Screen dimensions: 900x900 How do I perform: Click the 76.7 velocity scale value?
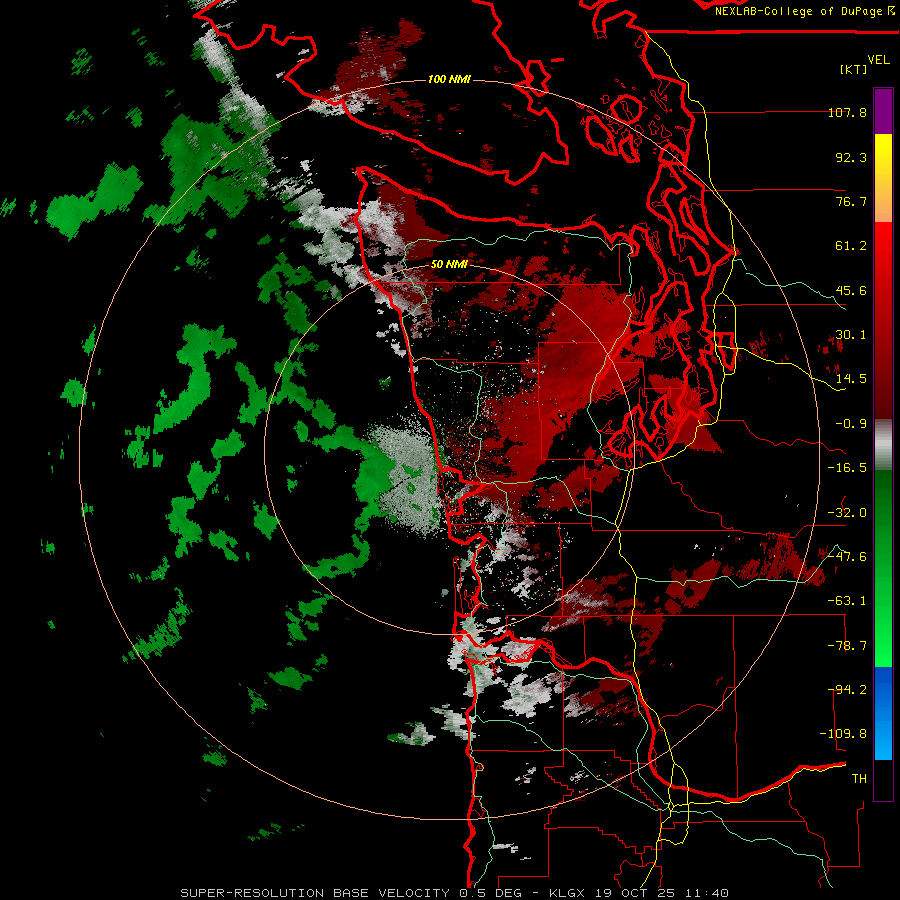(x=851, y=201)
